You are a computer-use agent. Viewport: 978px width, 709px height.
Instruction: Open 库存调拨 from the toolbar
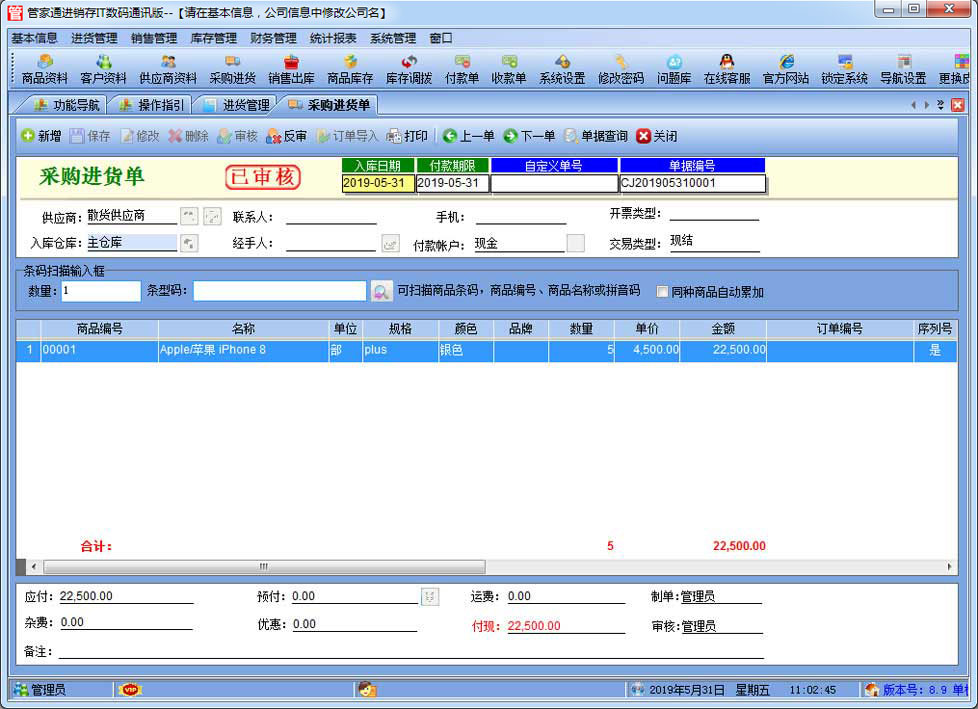409,69
